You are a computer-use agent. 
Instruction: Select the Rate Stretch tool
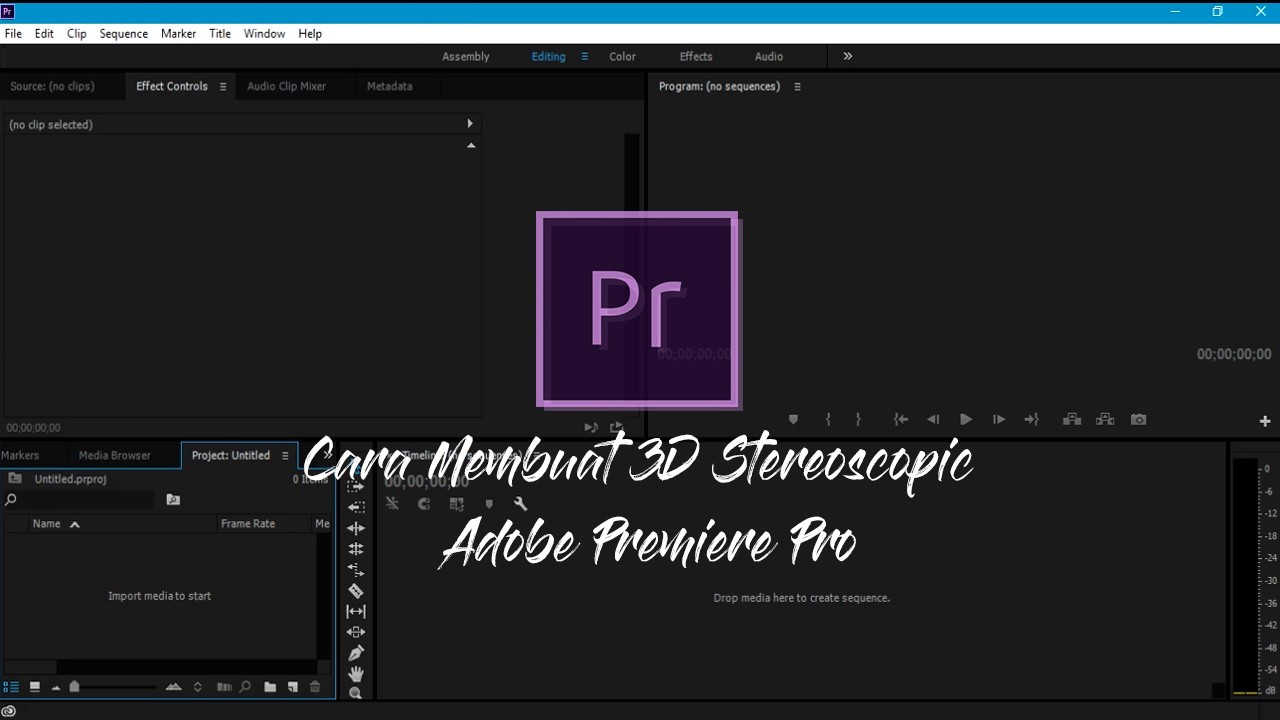(356, 570)
